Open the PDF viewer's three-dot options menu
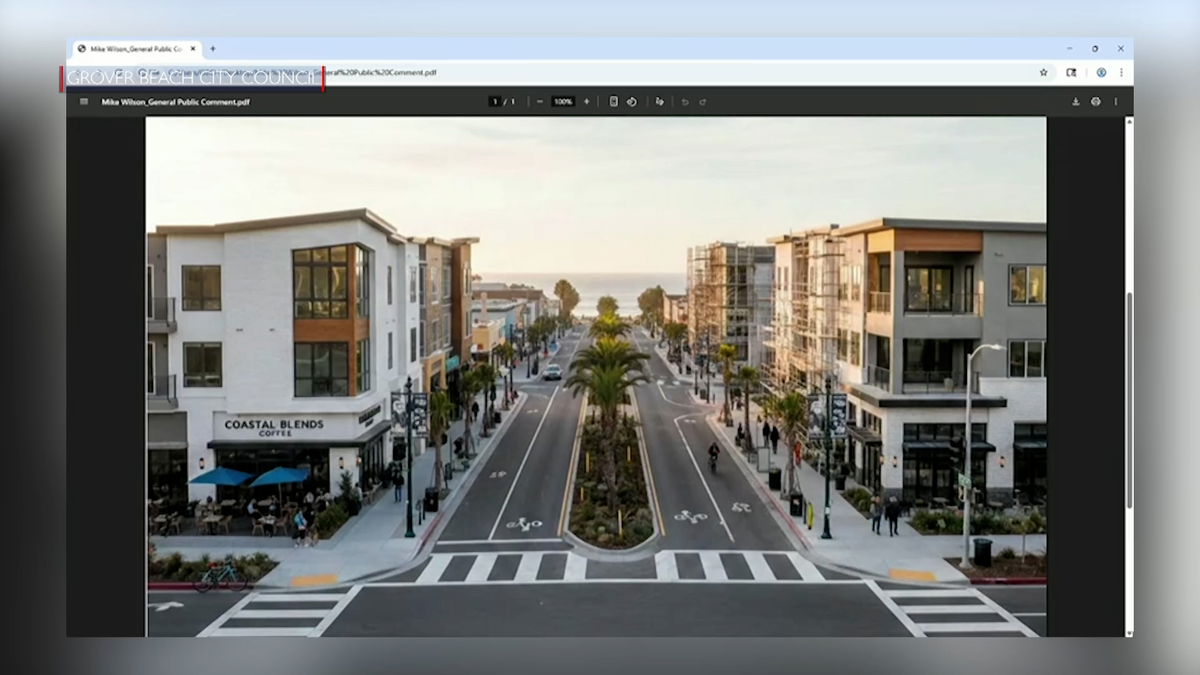This screenshot has width=1200, height=675. [x=1116, y=101]
